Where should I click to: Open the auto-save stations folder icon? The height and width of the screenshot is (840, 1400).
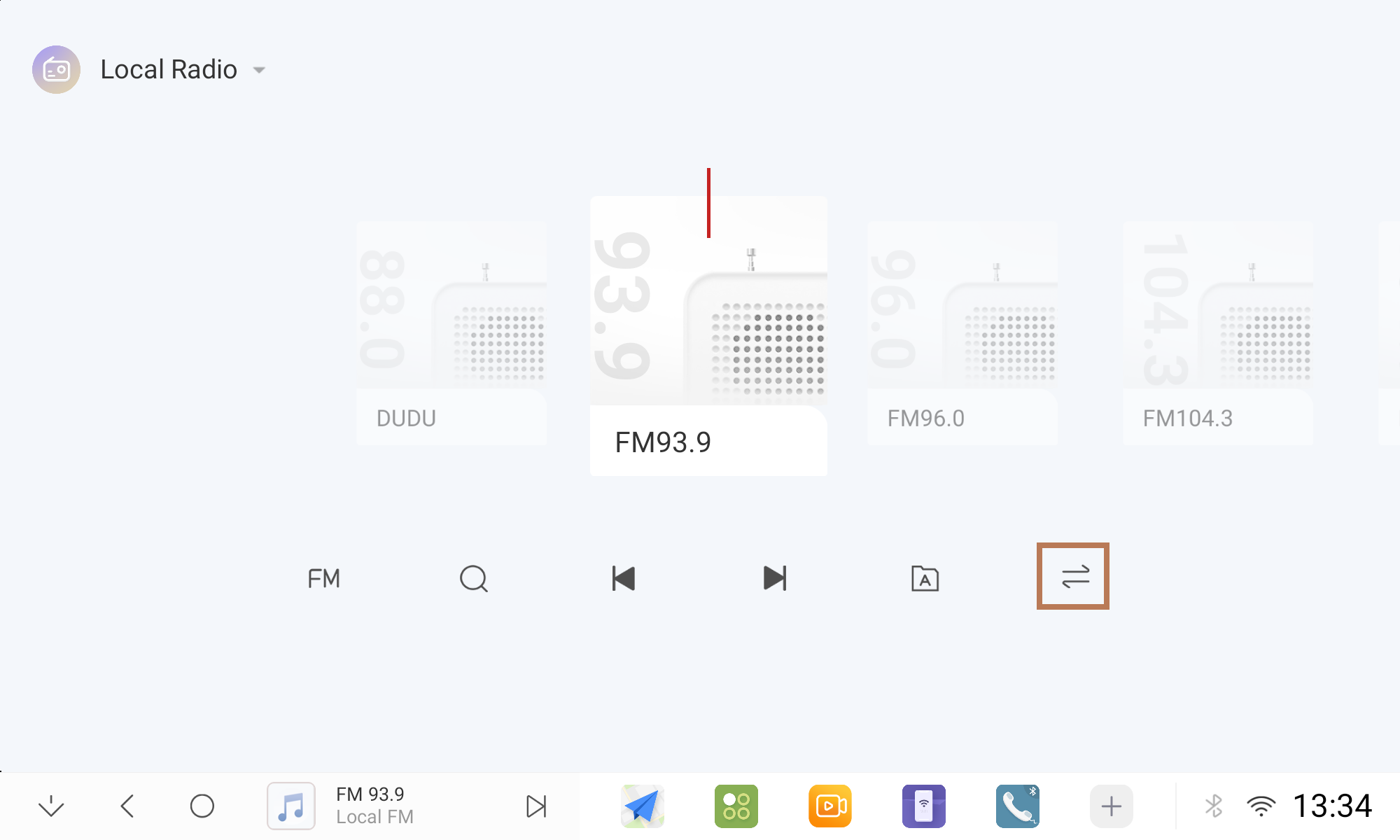click(x=925, y=579)
